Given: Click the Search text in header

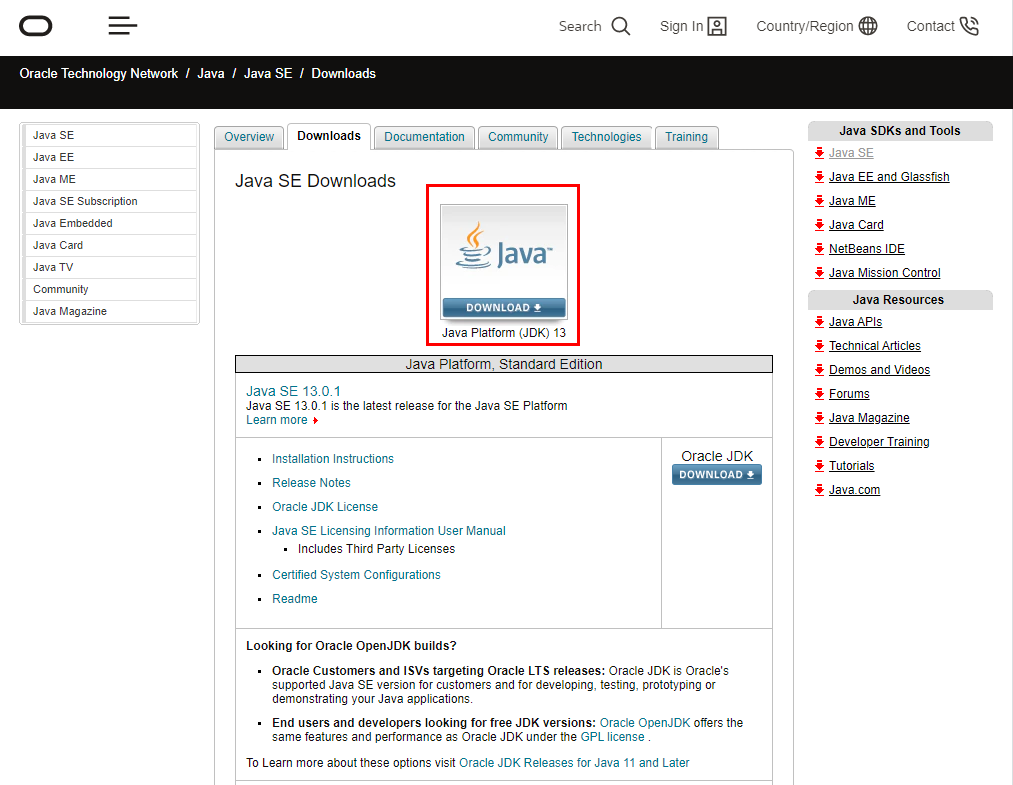Looking at the screenshot, I should point(580,26).
